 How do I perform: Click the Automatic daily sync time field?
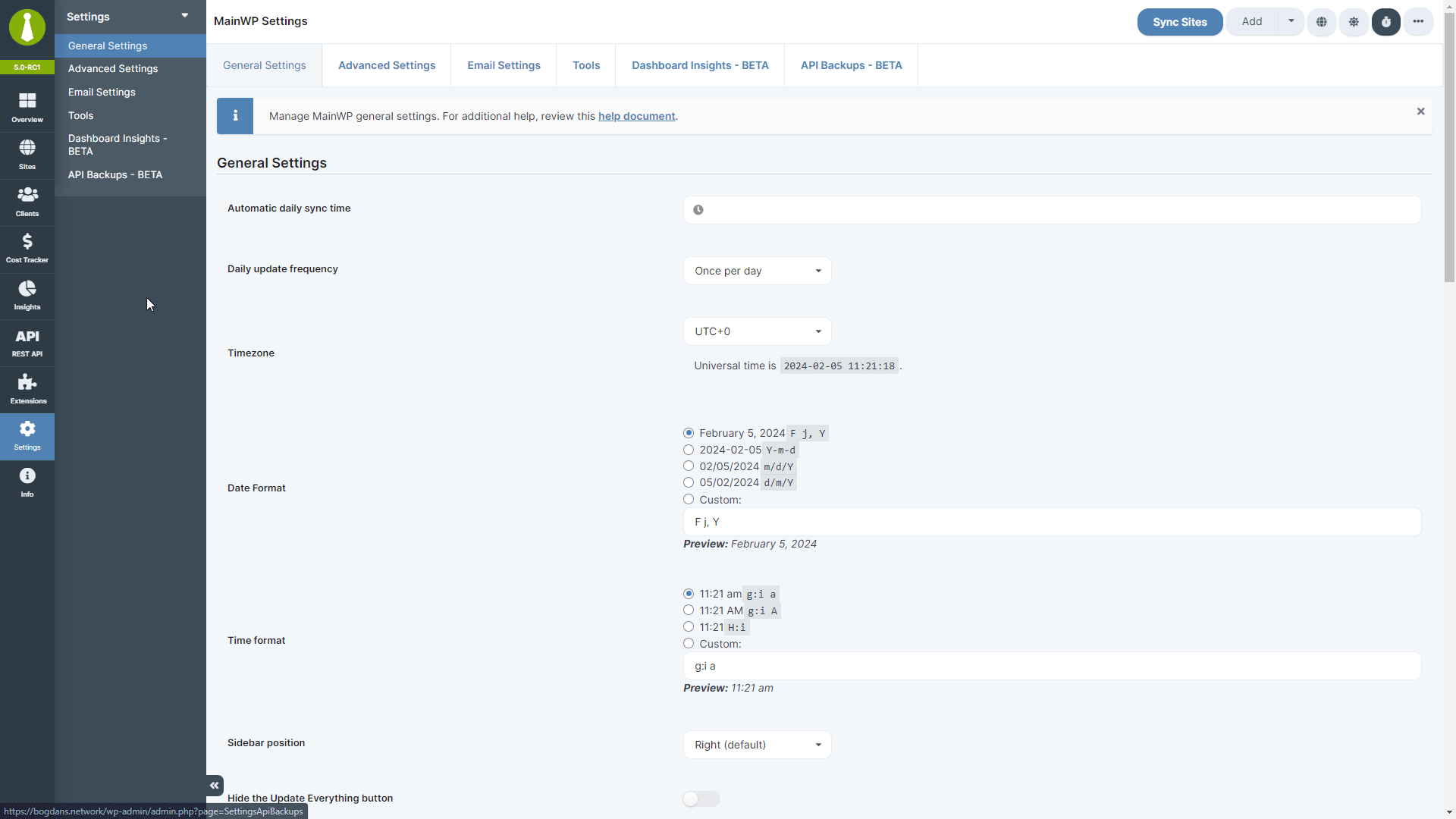pyautogui.click(x=1052, y=210)
